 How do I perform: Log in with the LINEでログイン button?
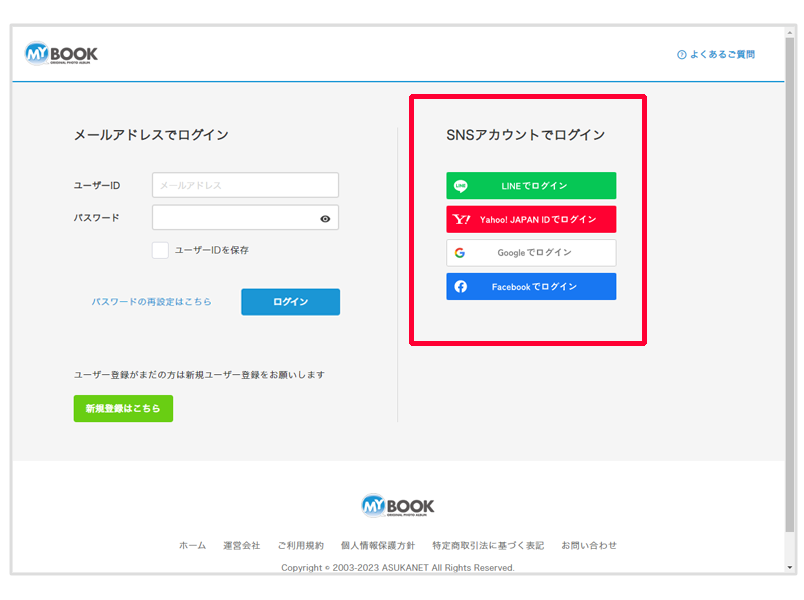click(x=531, y=186)
